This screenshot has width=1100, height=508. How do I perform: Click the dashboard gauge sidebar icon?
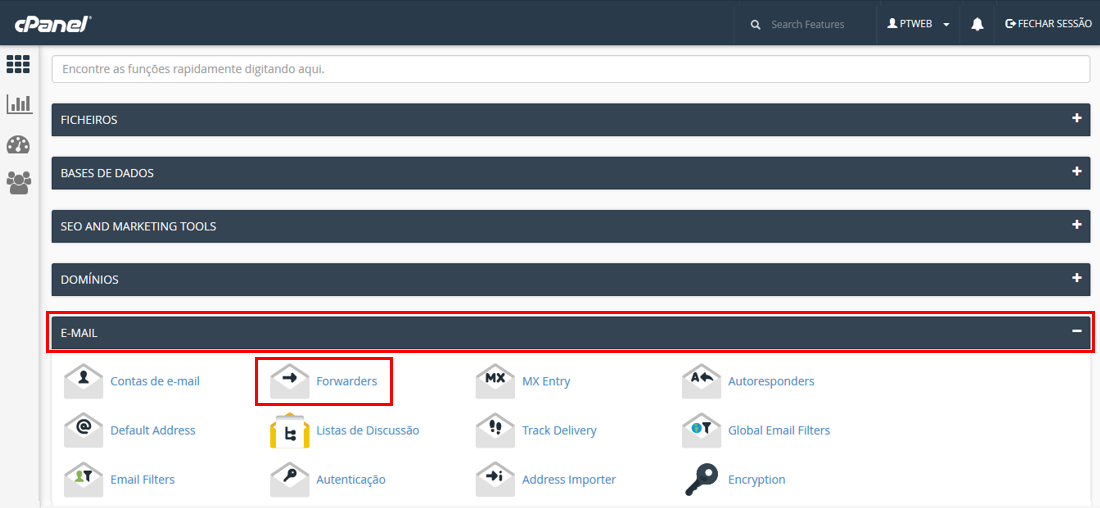pos(18,144)
